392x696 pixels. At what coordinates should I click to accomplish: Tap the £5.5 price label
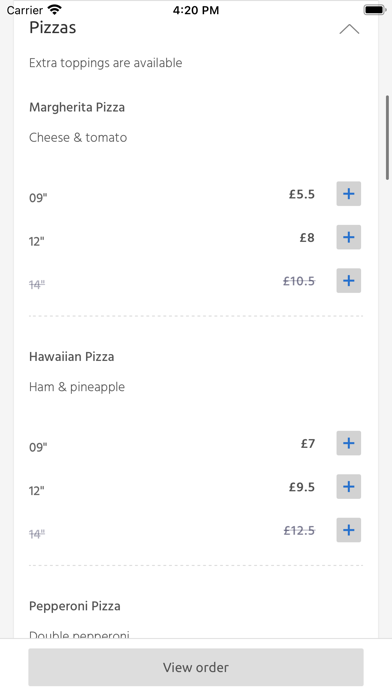(302, 194)
